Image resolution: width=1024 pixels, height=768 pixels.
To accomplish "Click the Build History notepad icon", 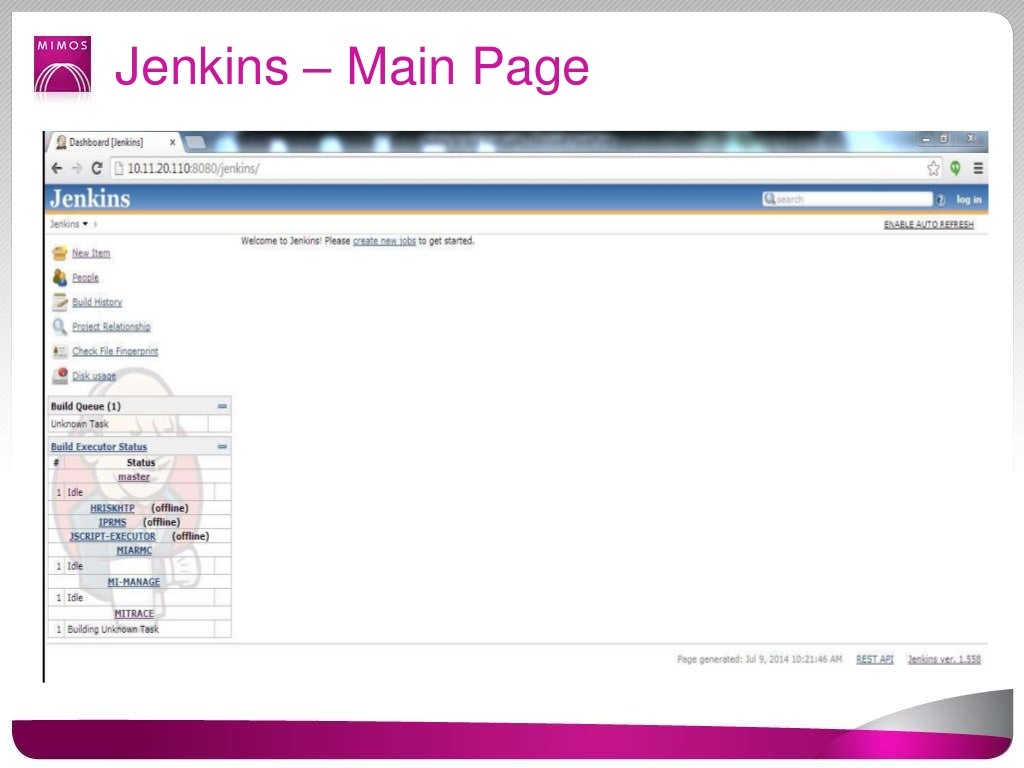I will click(59, 302).
